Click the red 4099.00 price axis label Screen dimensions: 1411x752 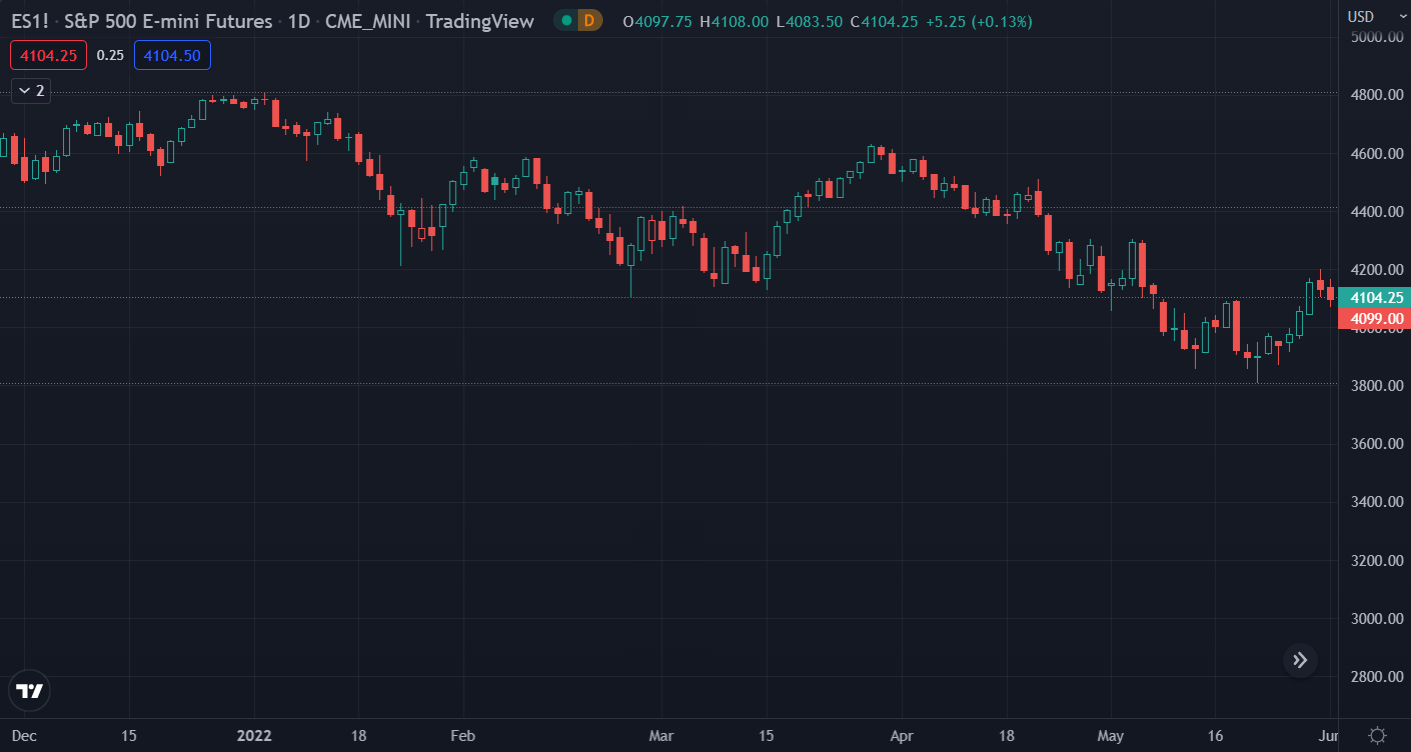(1376, 318)
